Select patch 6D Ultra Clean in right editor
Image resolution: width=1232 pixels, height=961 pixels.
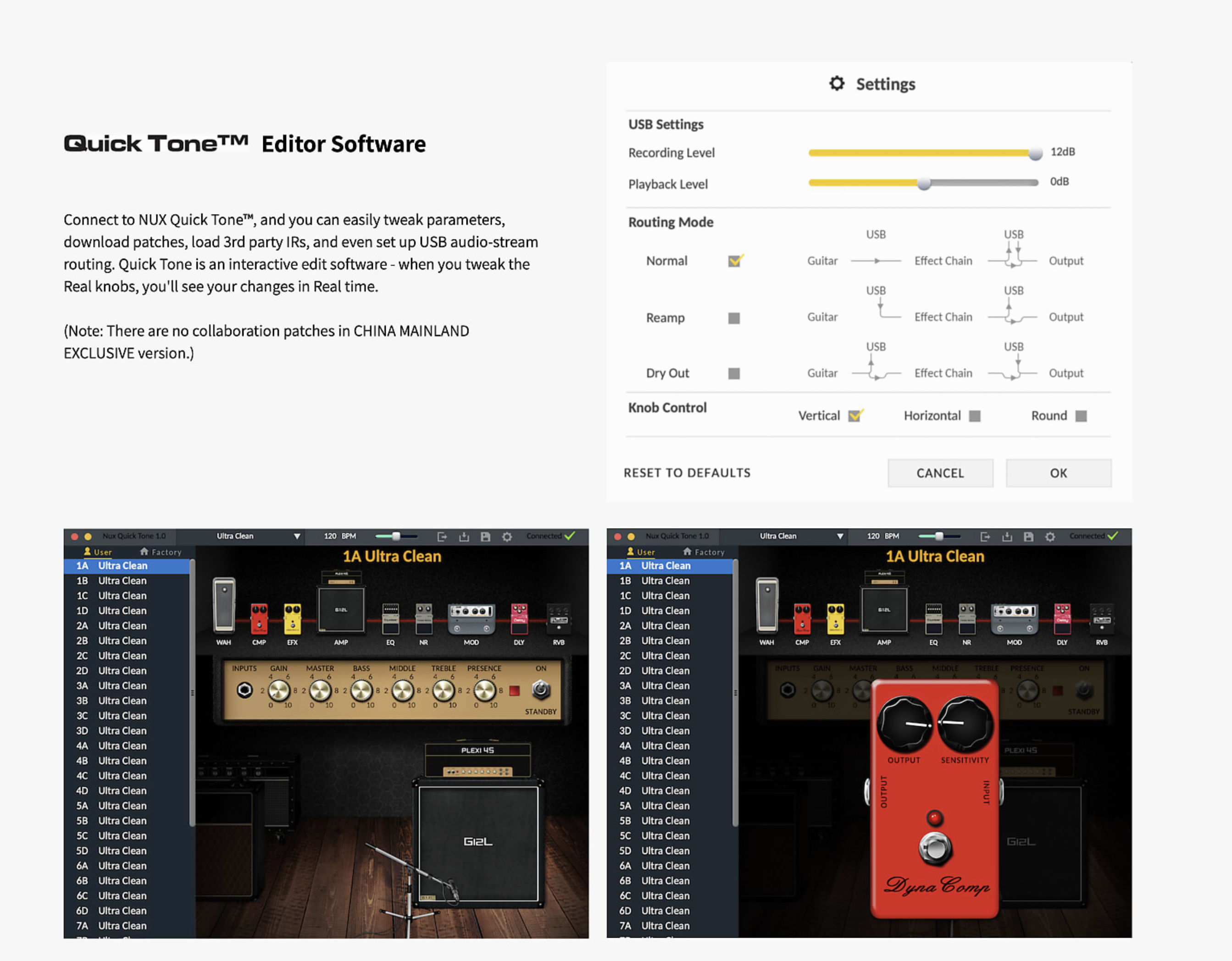670,911
